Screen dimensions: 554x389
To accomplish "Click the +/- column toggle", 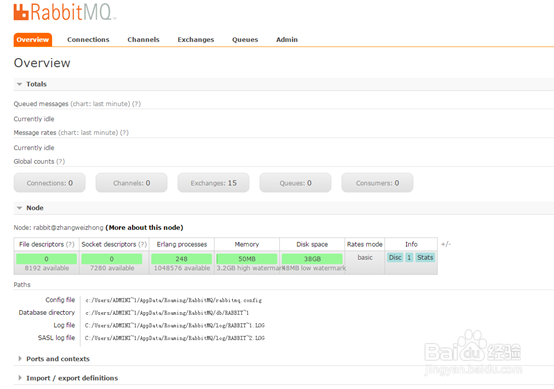I will (446, 244).
